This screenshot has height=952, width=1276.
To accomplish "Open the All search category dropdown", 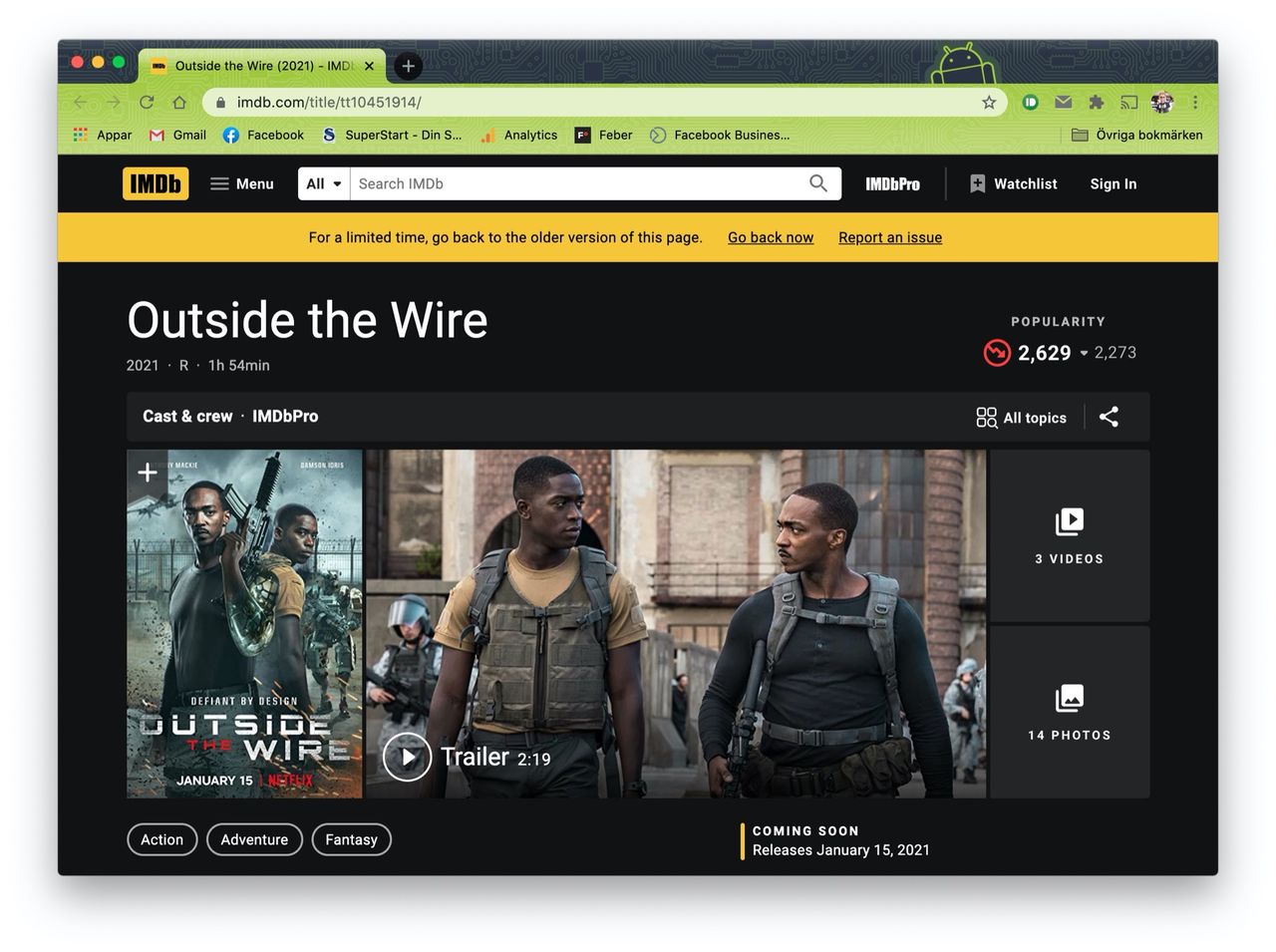I will pos(323,183).
